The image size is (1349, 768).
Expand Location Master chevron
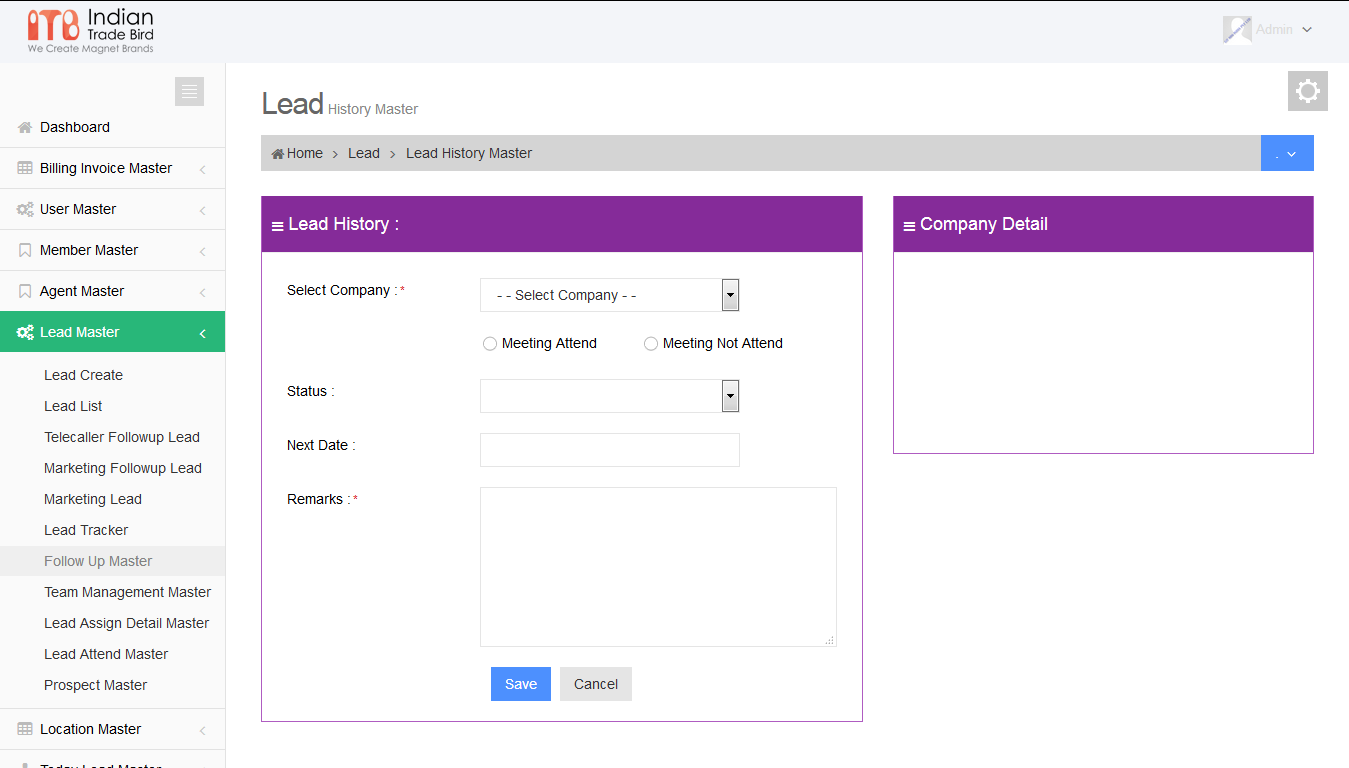pos(203,731)
